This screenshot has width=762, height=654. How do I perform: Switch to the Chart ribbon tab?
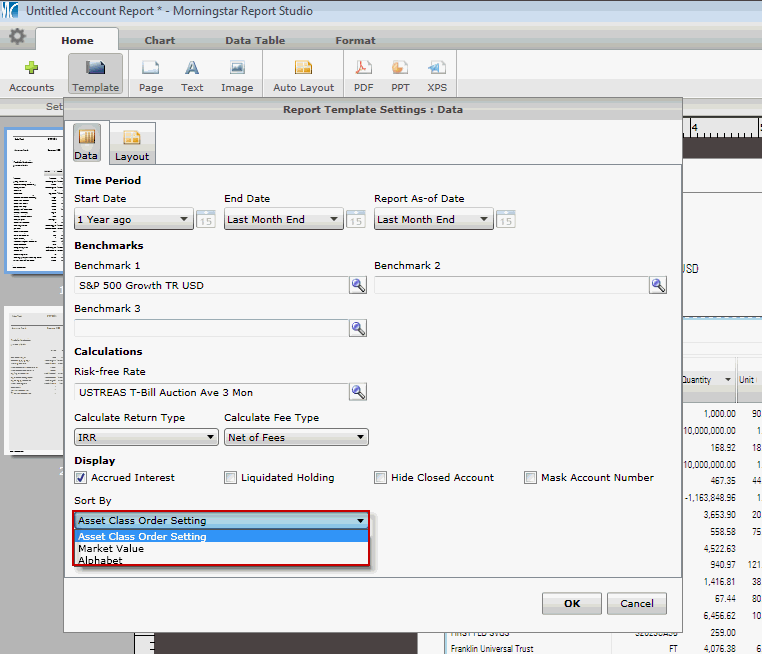click(160, 41)
